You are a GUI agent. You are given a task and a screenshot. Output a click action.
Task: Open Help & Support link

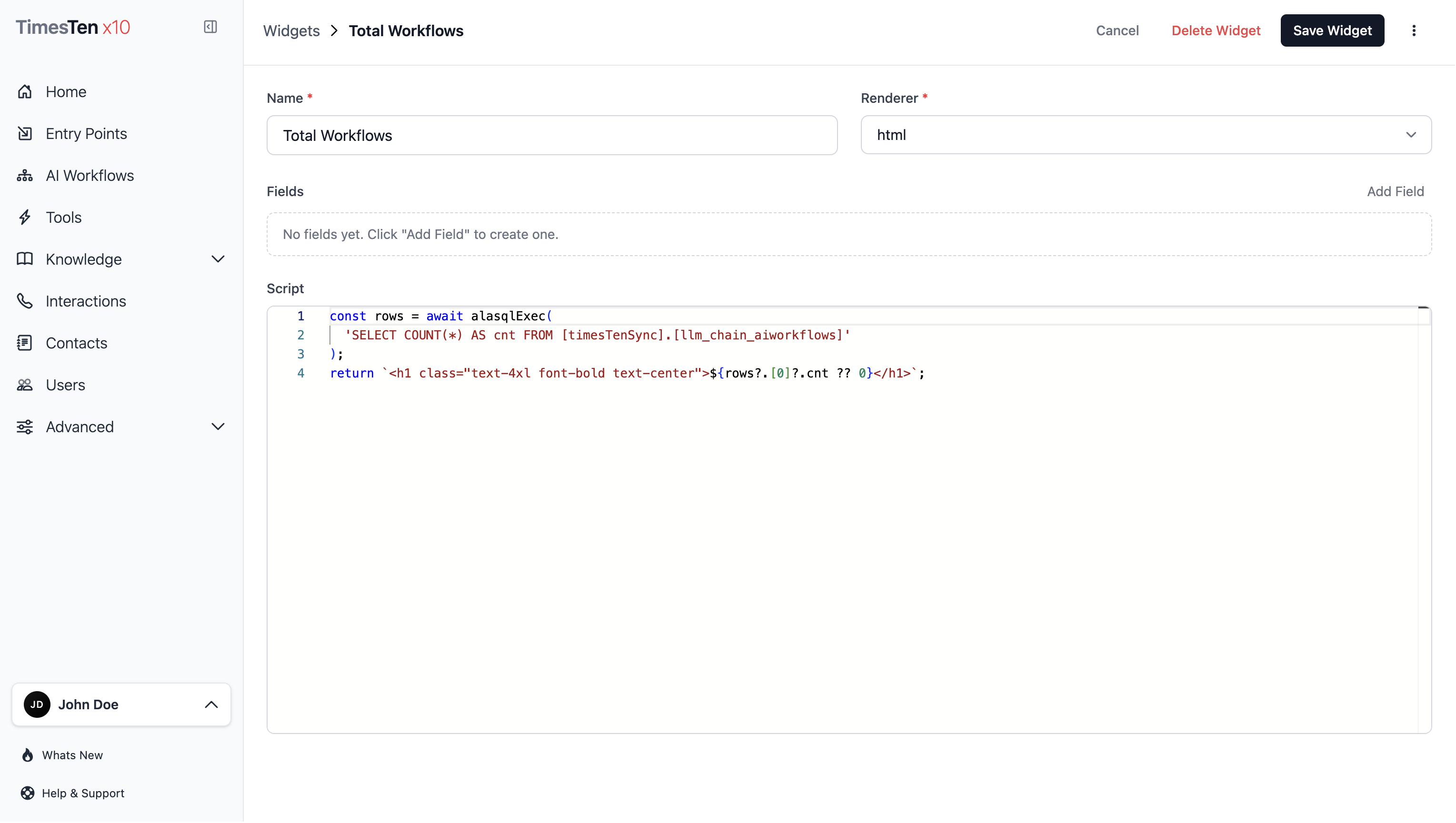coord(83,793)
